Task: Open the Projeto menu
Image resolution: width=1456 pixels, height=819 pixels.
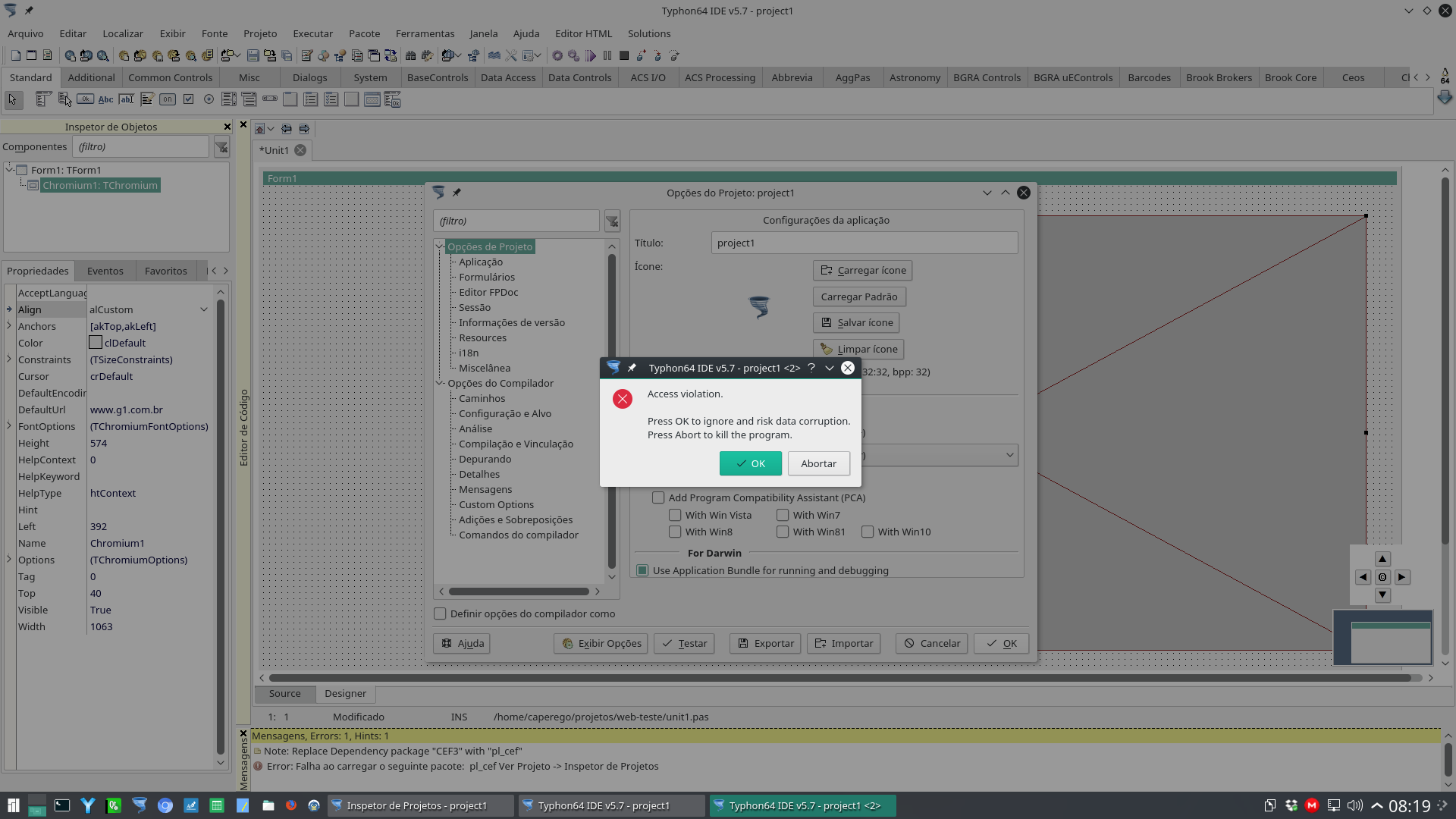Action: click(260, 33)
